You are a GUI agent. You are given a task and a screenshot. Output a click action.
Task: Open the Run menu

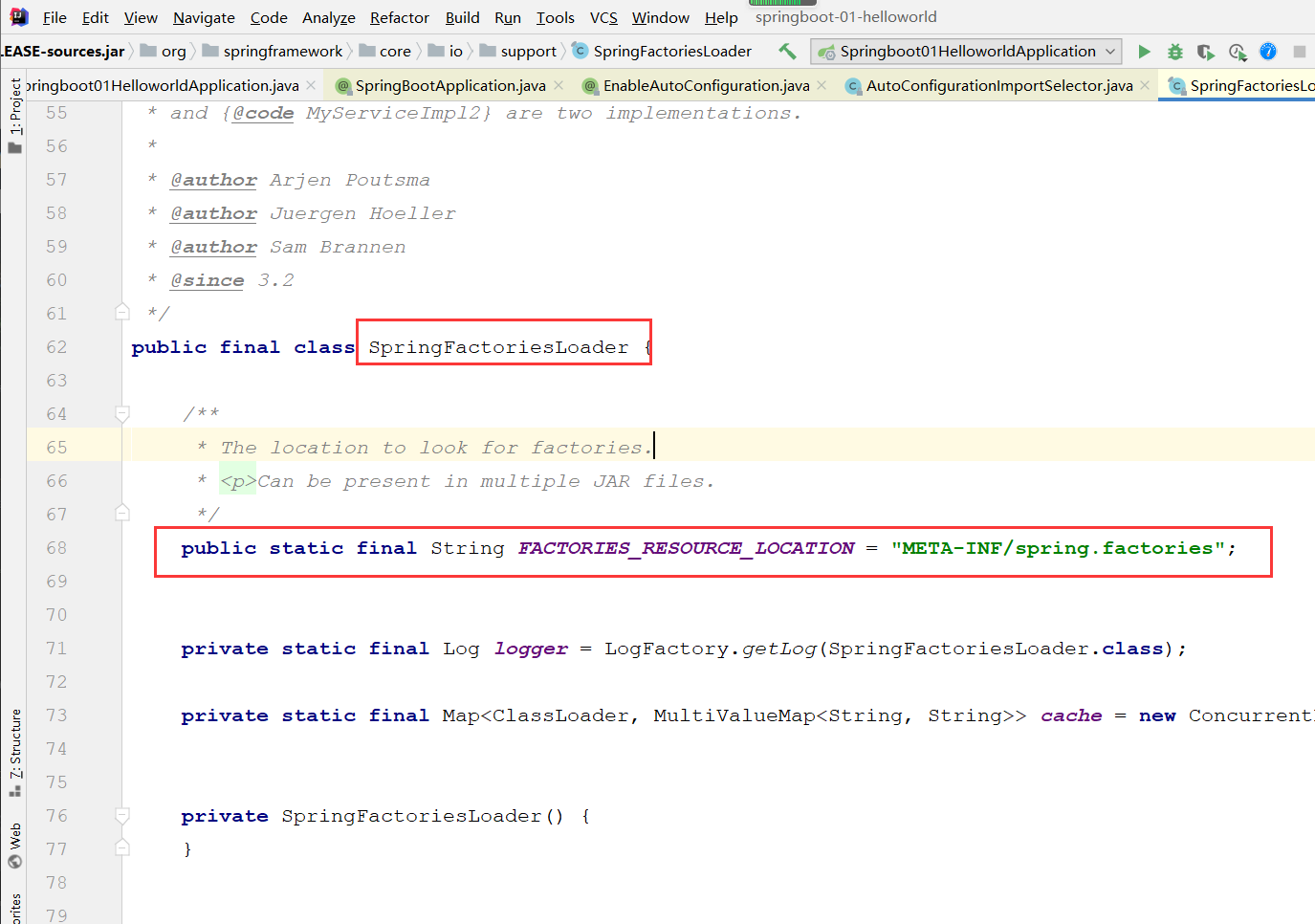(508, 17)
